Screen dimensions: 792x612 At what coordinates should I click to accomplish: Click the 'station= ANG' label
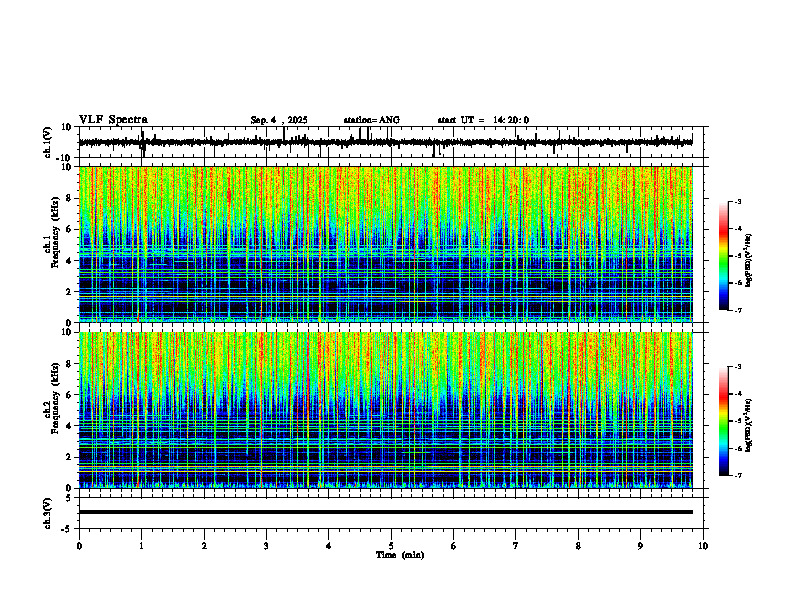(372, 120)
